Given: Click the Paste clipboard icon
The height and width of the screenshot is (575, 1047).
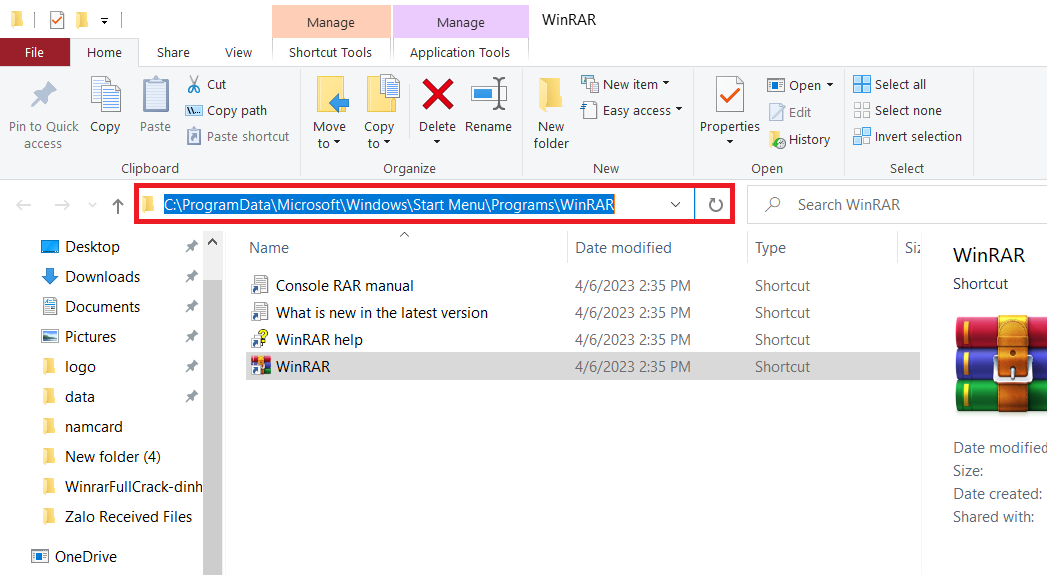Looking at the screenshot, I should coord(156,94).
